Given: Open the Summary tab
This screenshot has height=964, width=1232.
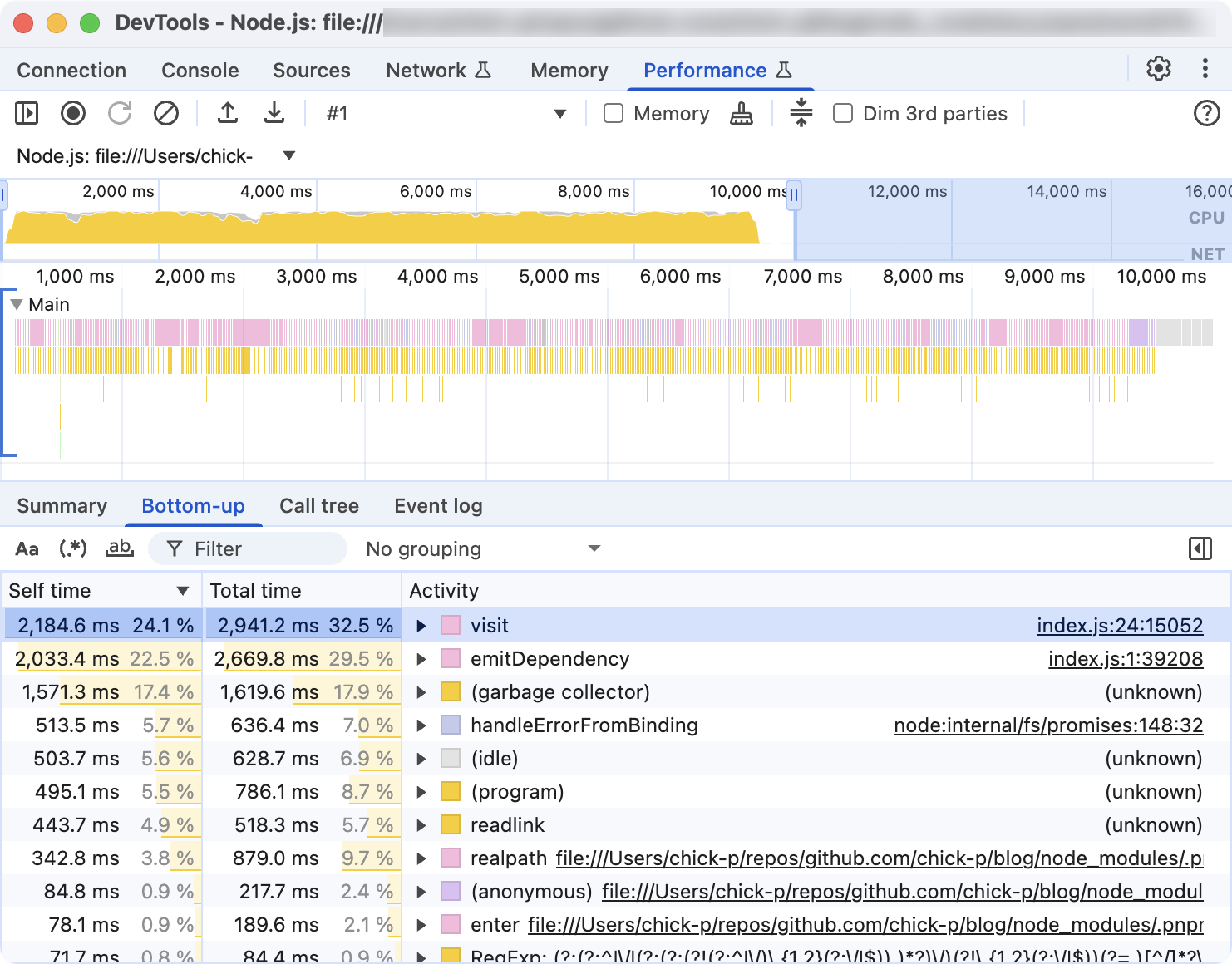Looking at the screenshot, I should (x=62, y=506).
